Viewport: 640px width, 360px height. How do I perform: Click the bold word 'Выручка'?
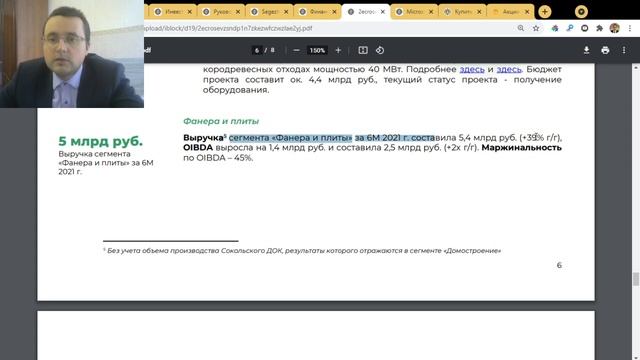pos(203,138)
